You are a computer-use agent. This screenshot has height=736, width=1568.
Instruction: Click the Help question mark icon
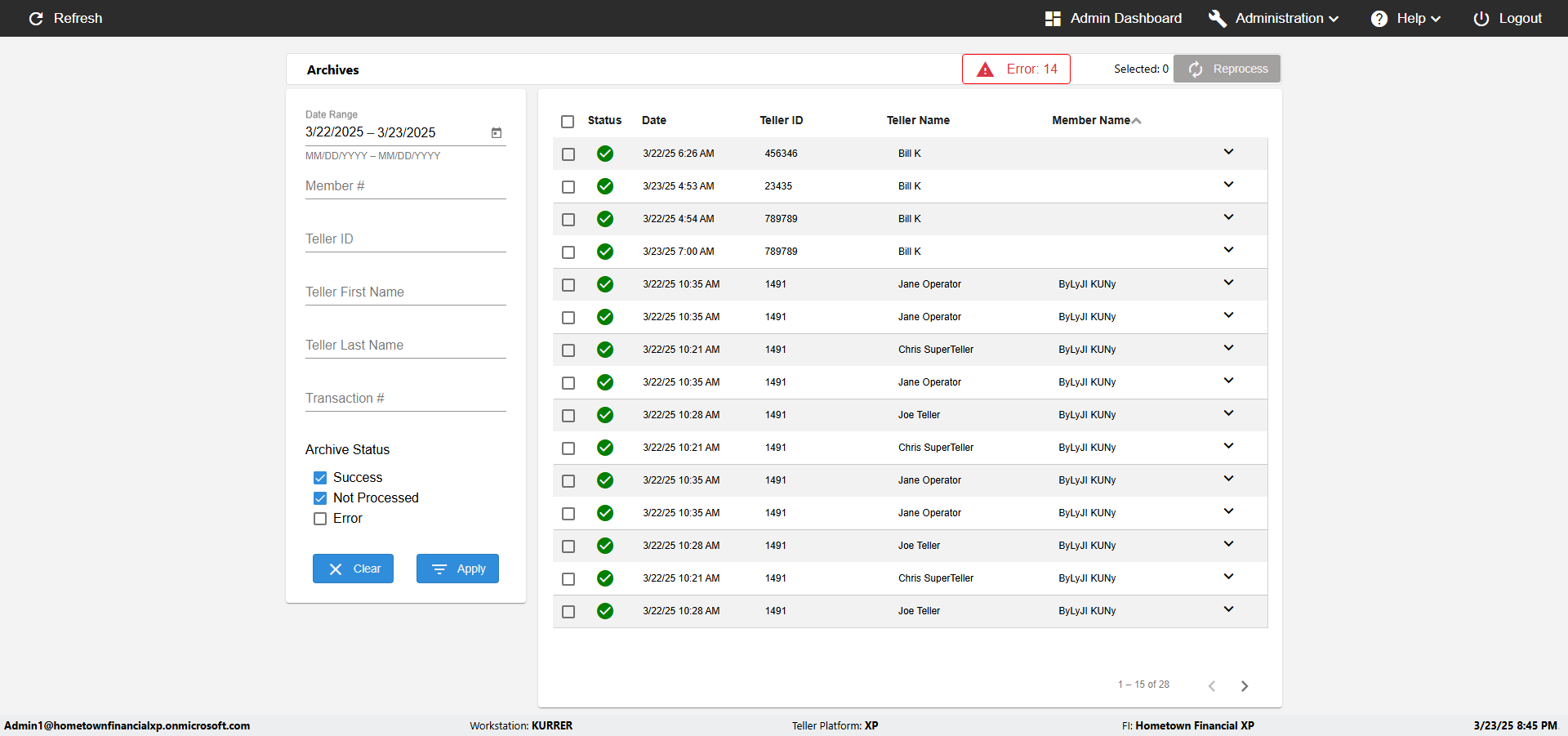[1379, 19]
